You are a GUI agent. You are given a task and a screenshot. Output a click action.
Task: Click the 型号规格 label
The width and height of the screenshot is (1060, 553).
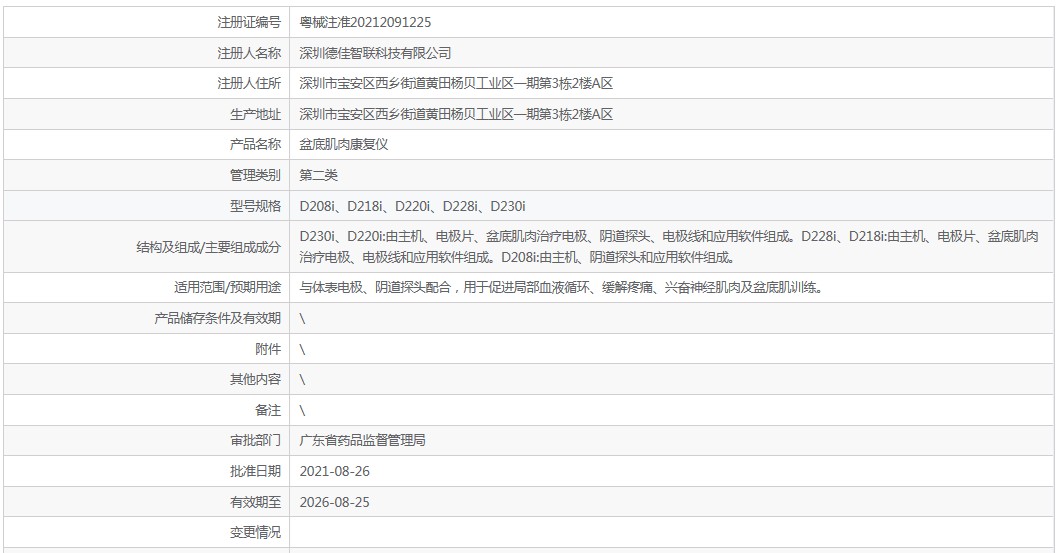click(255, 206)
